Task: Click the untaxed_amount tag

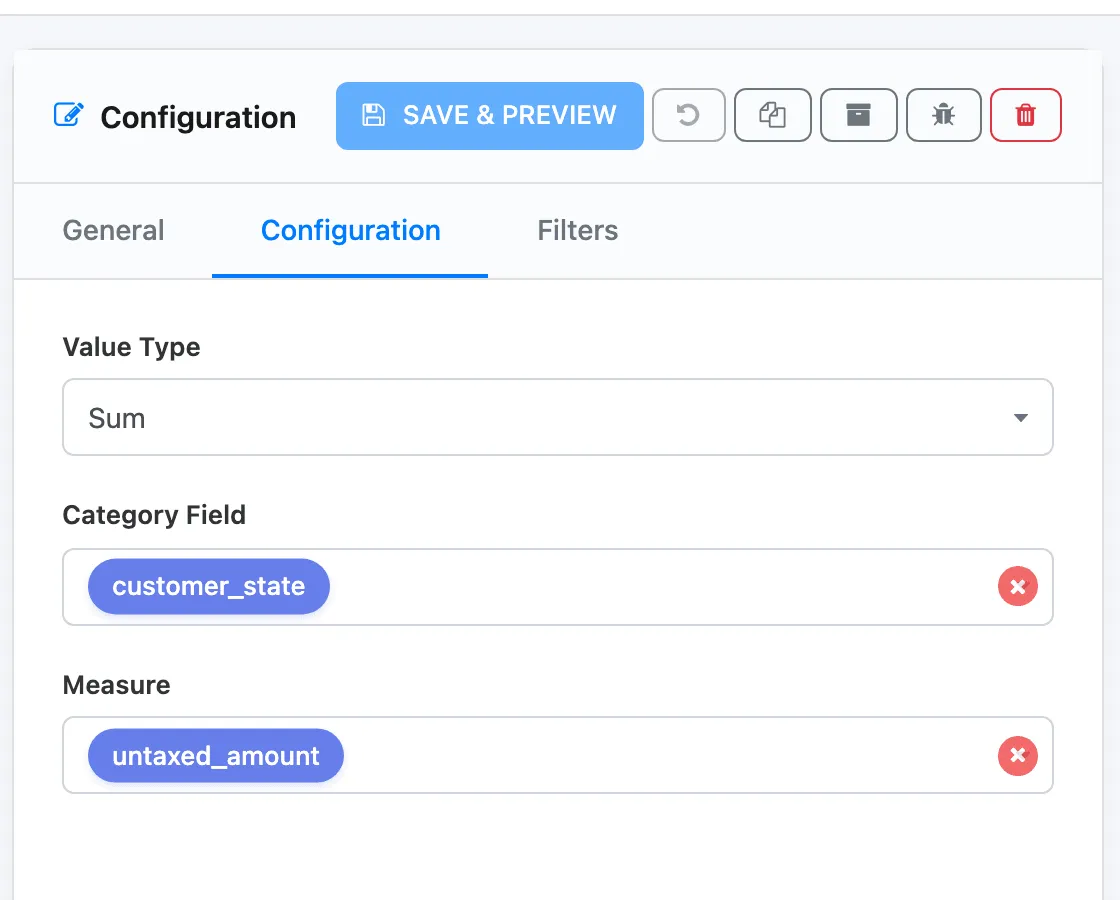Action: point(216,756)
